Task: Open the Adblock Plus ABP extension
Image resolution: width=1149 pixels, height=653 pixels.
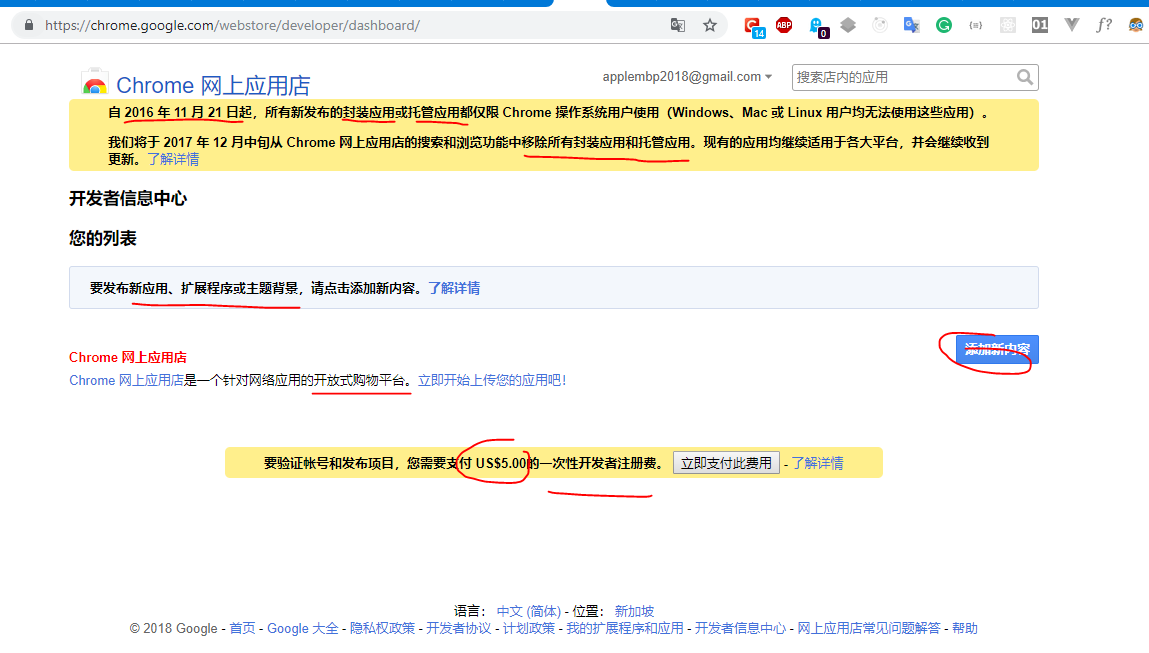Action: [x=784, y=25]
